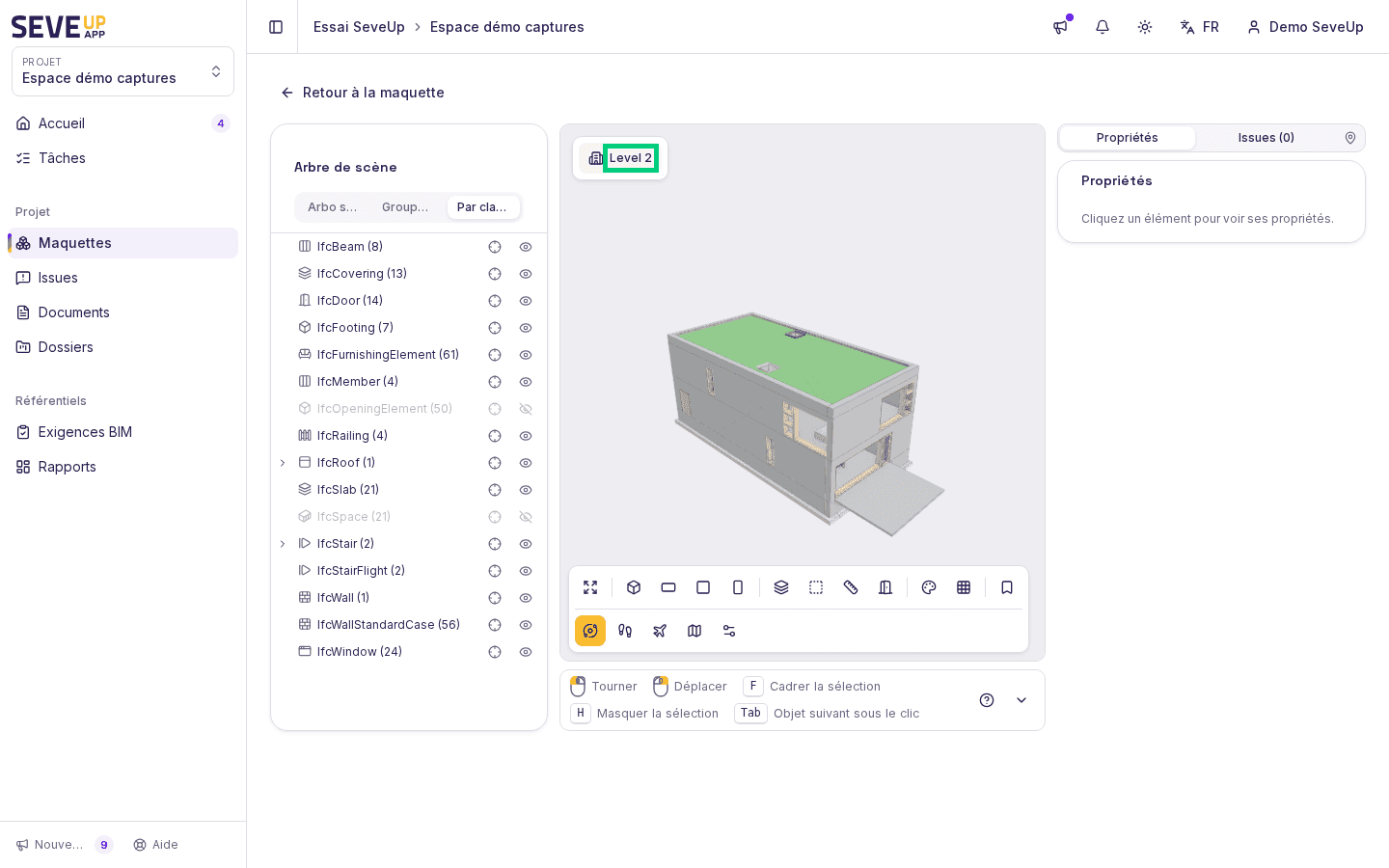
Task: Select the Groupes scene tree tab
Action: [406, 207]
